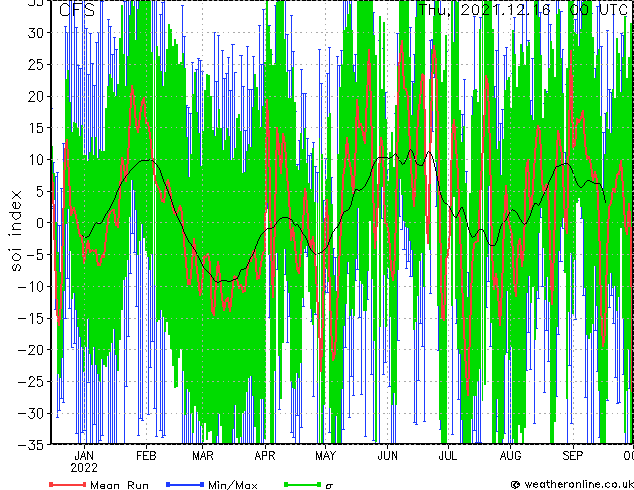Click the AUG month label
The height and width of the screenshot is (490, 634).
tap(510, 456)
